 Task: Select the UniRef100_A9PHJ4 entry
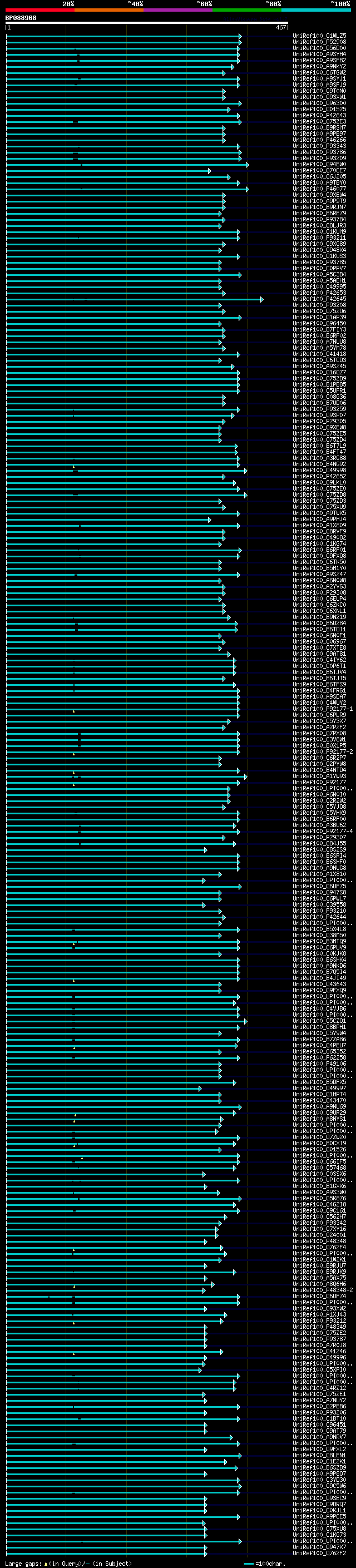pos(319,519)
